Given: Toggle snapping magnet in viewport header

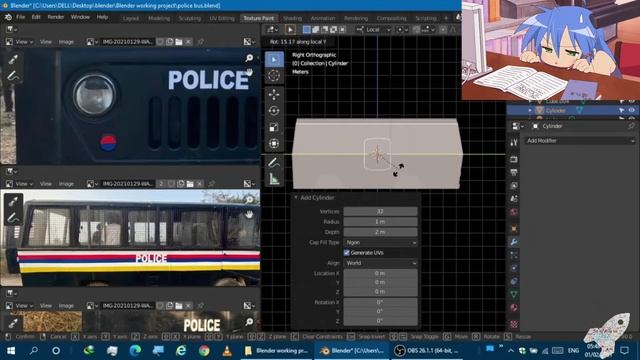Looking at the screenshot, I should pos(416,29).
